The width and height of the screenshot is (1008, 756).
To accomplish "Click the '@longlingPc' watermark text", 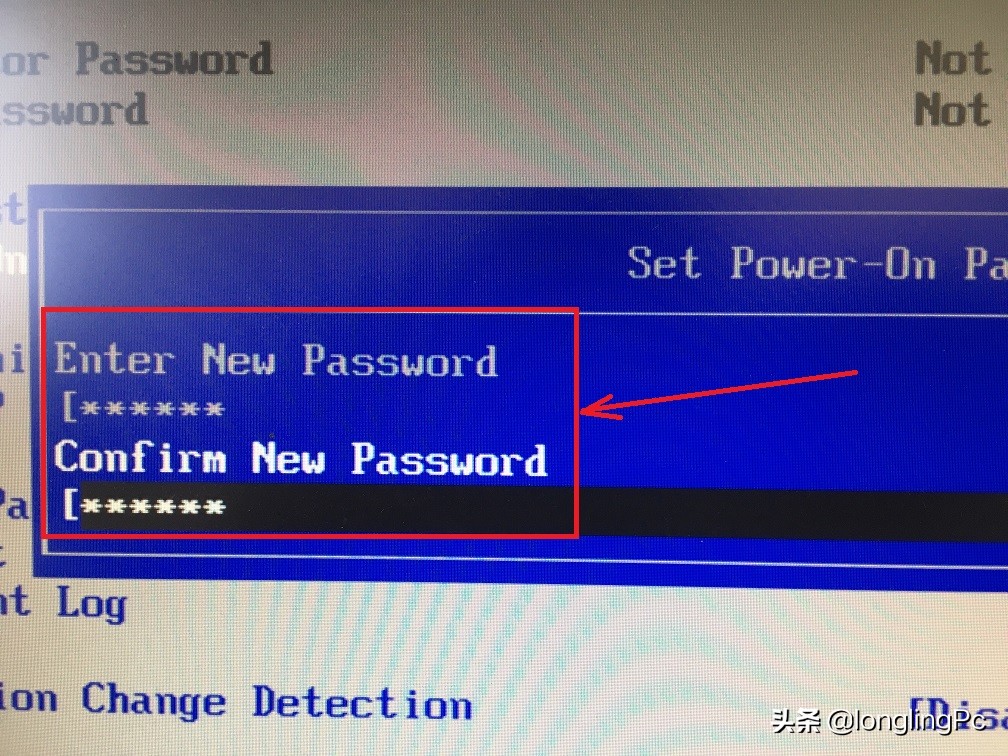I will pos(908,721).
